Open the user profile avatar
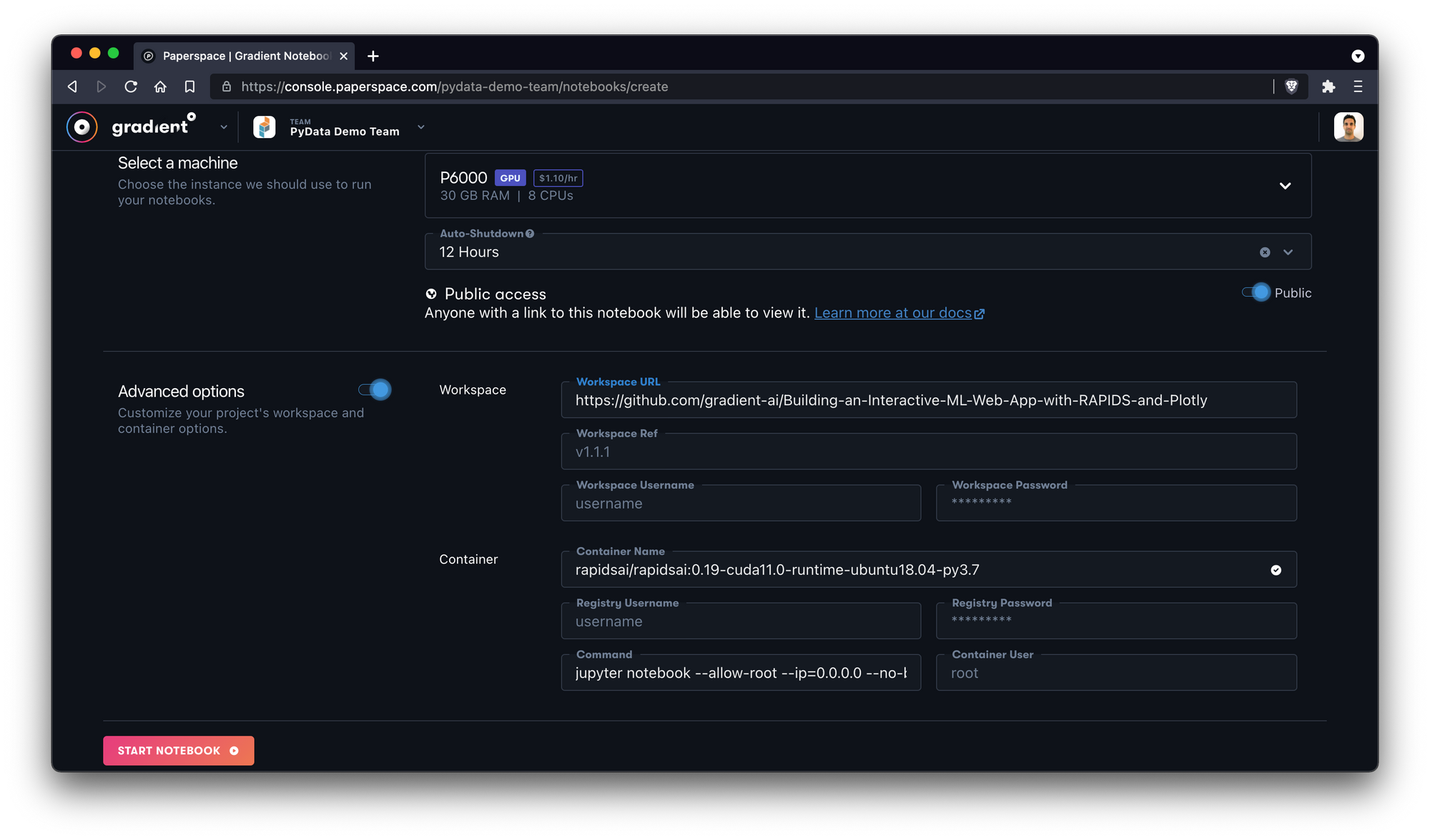 point(1348,127)
